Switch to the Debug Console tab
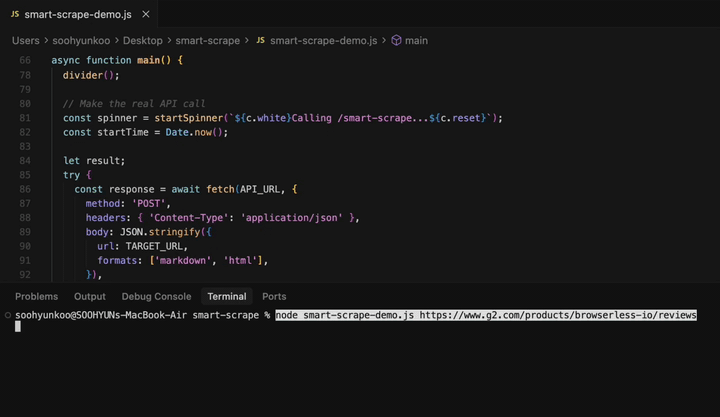 point(156,296)
